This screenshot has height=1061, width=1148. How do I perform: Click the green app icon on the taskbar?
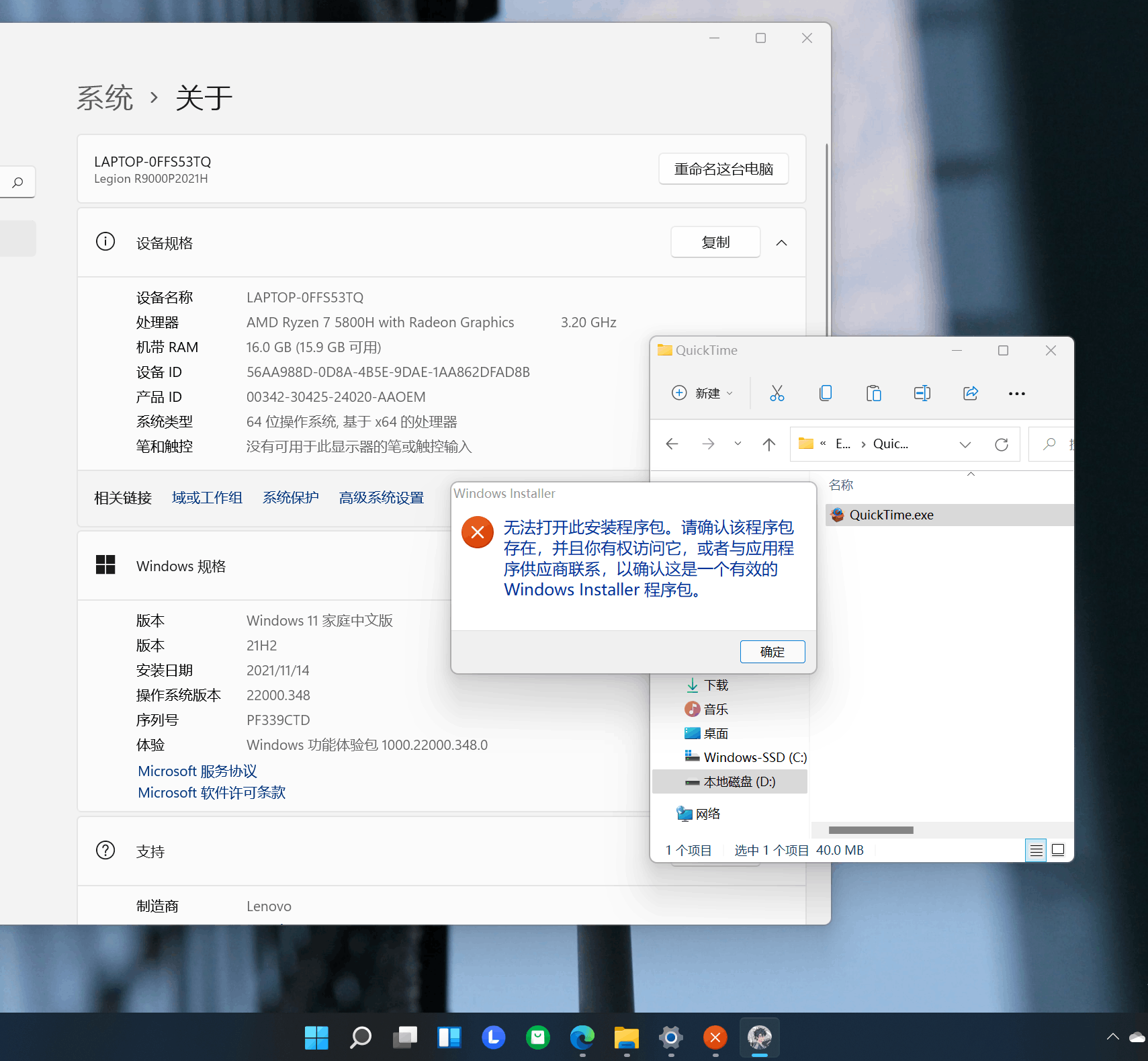coord(538,1037)
